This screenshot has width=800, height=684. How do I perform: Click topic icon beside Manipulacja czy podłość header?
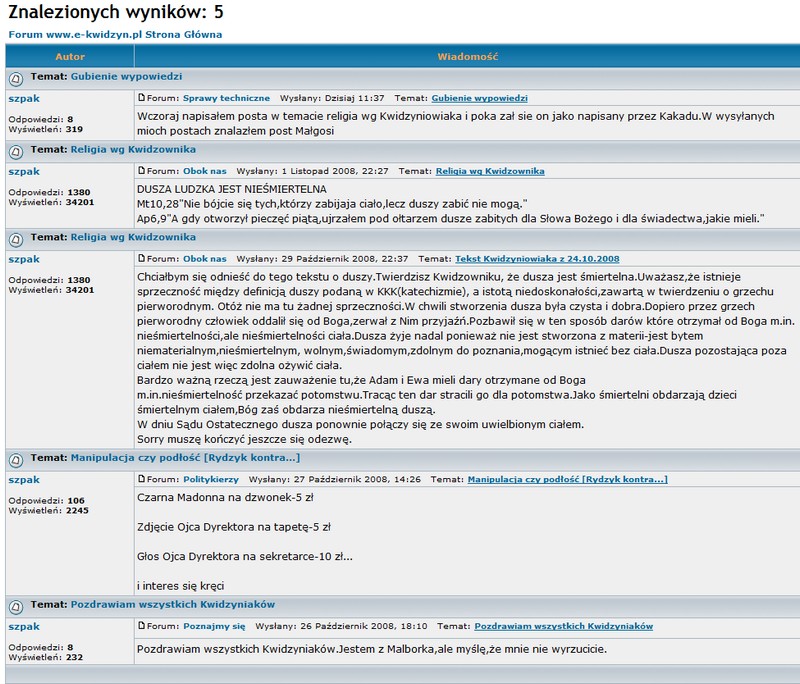16,459
